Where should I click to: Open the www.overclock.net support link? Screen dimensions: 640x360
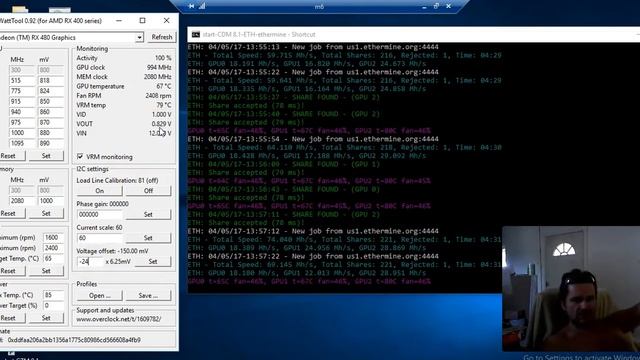(x=119, y=319)
